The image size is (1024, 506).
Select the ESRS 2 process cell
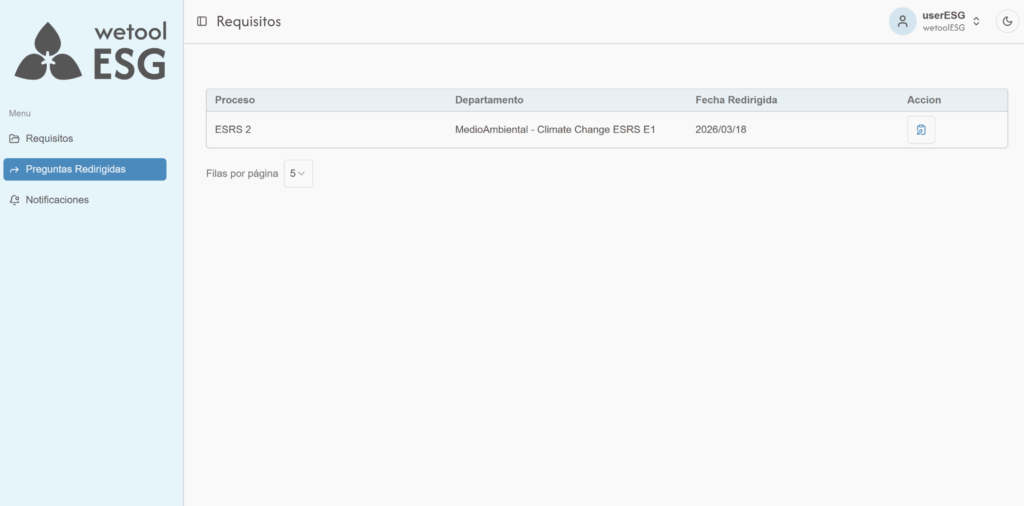pos(233,129)
